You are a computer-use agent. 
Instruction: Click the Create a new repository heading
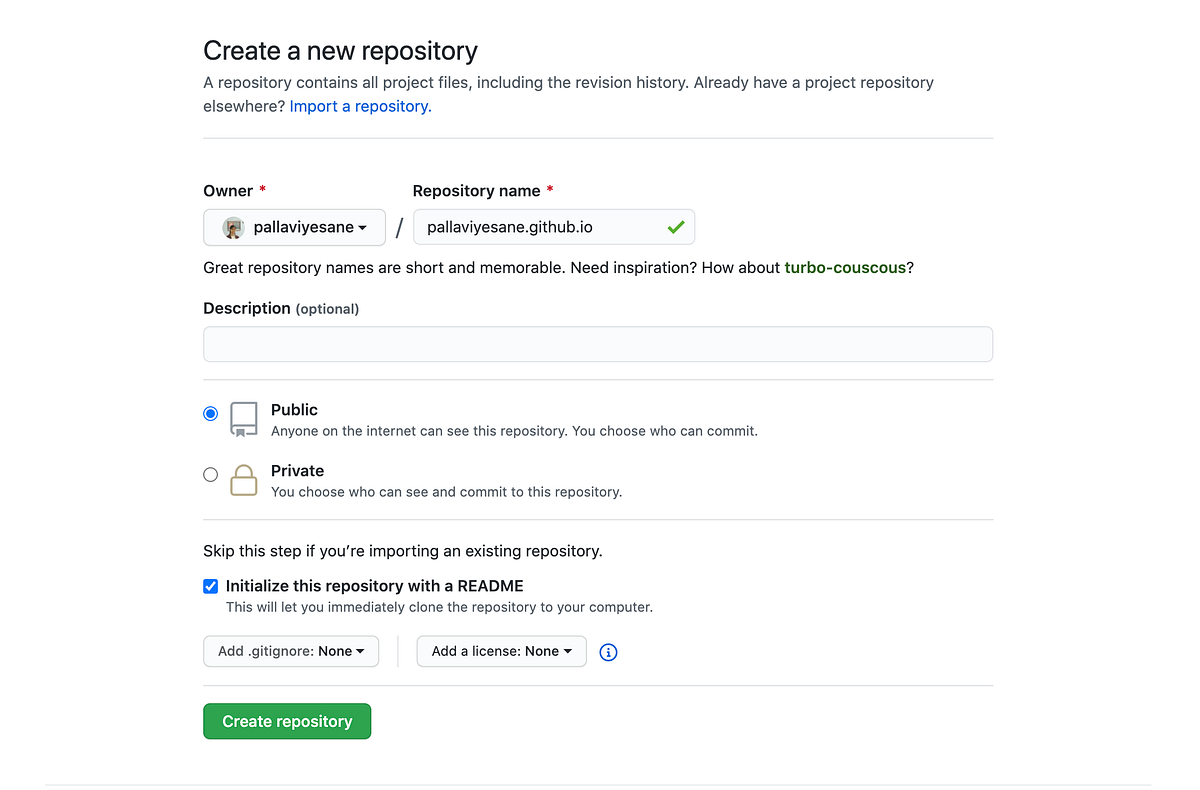coord(340,50)
